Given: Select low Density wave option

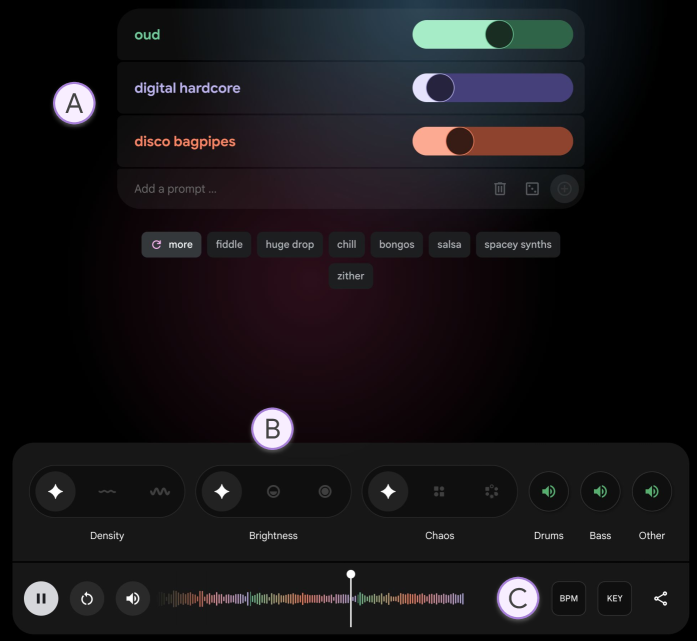Looking at the screenshot, I should (107, 492).
